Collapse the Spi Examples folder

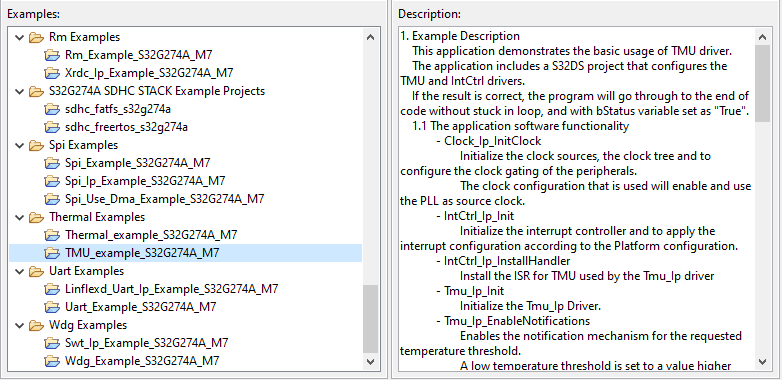20,145
